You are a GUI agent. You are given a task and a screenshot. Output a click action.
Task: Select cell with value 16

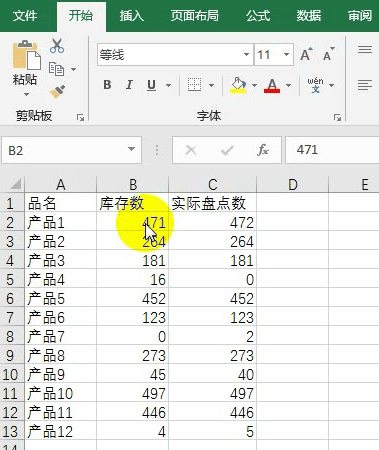(x=133, y=280)
